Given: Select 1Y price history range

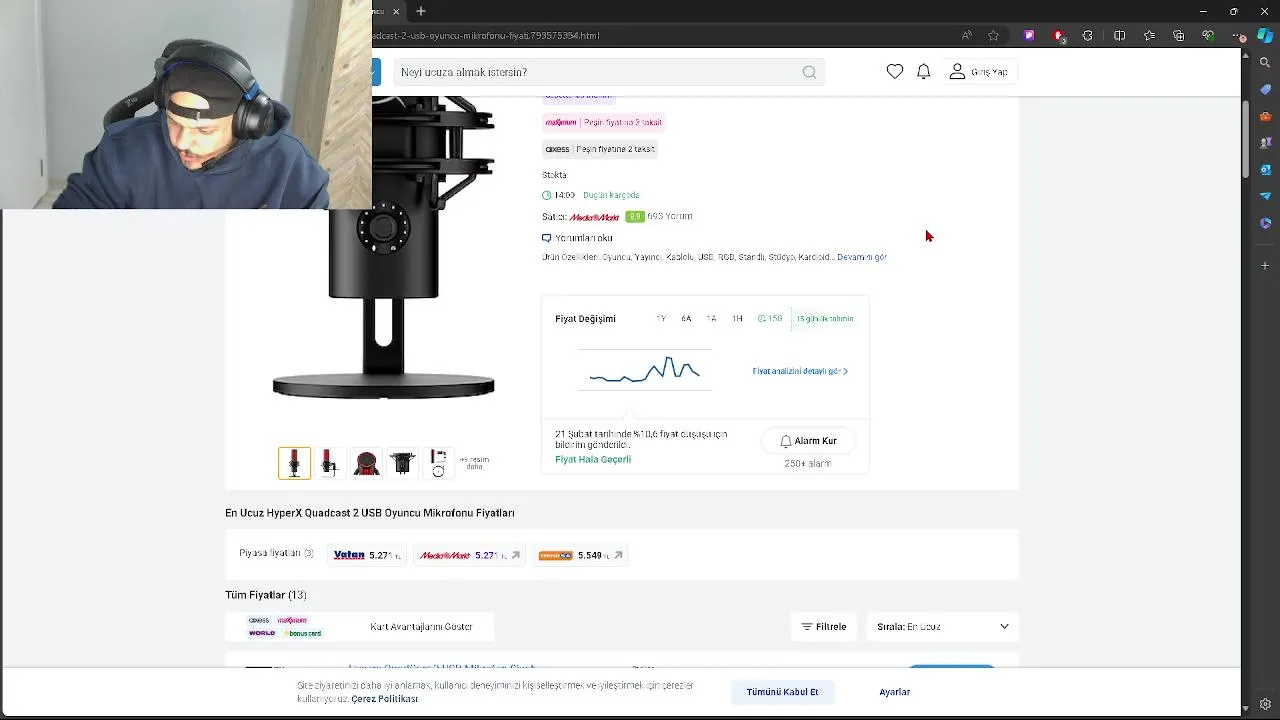Looking at the screenshot, I should tap(661, 318).
